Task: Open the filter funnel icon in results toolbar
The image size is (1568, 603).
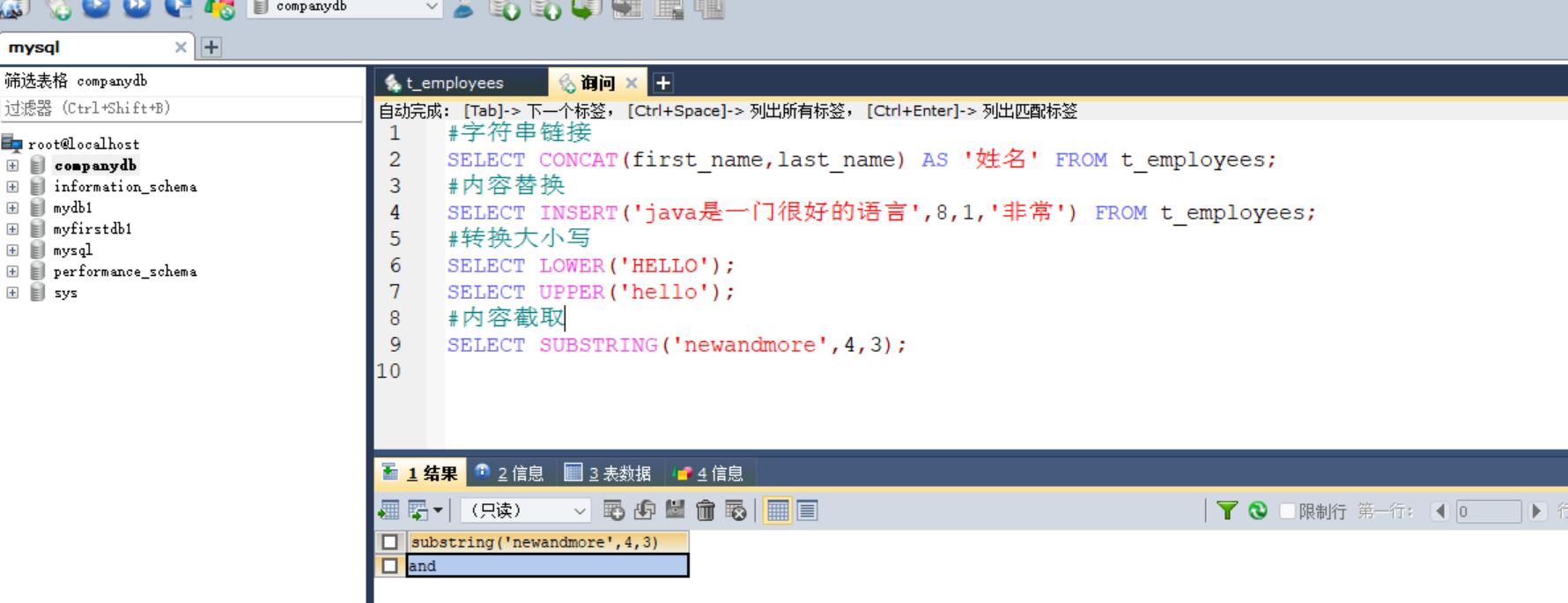Action: (x=1226, y=510)
